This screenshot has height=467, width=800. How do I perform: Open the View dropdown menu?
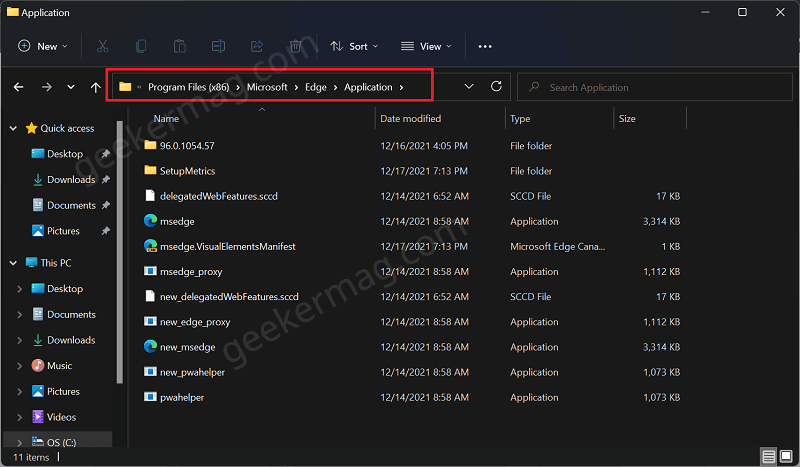(426, 46)
